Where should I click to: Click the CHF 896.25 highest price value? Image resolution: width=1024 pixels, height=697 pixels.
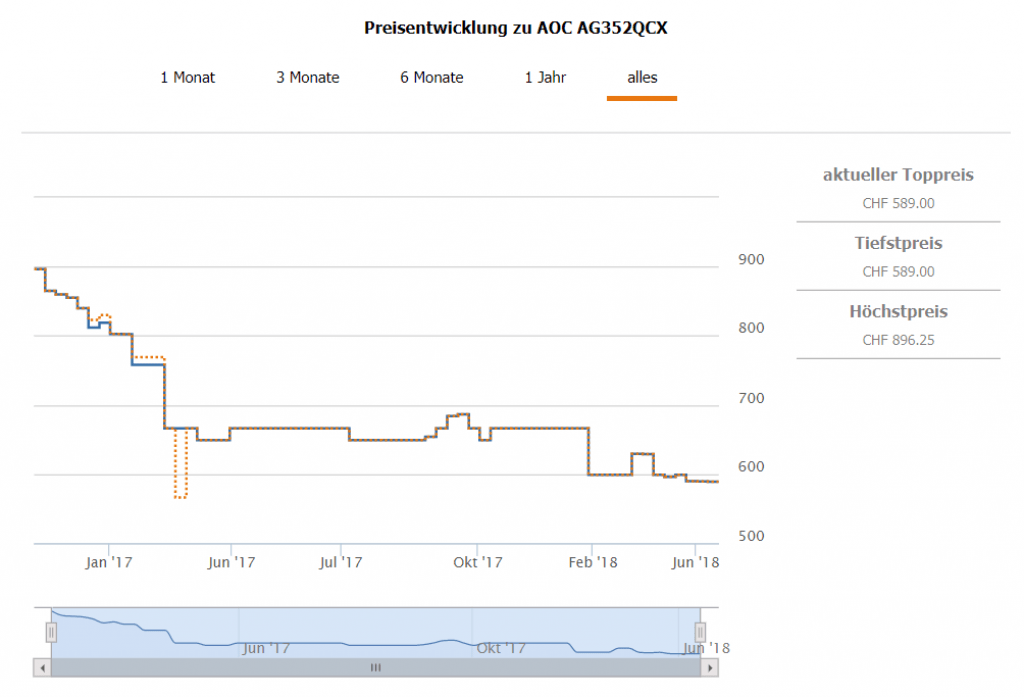(x=898, y=340)
